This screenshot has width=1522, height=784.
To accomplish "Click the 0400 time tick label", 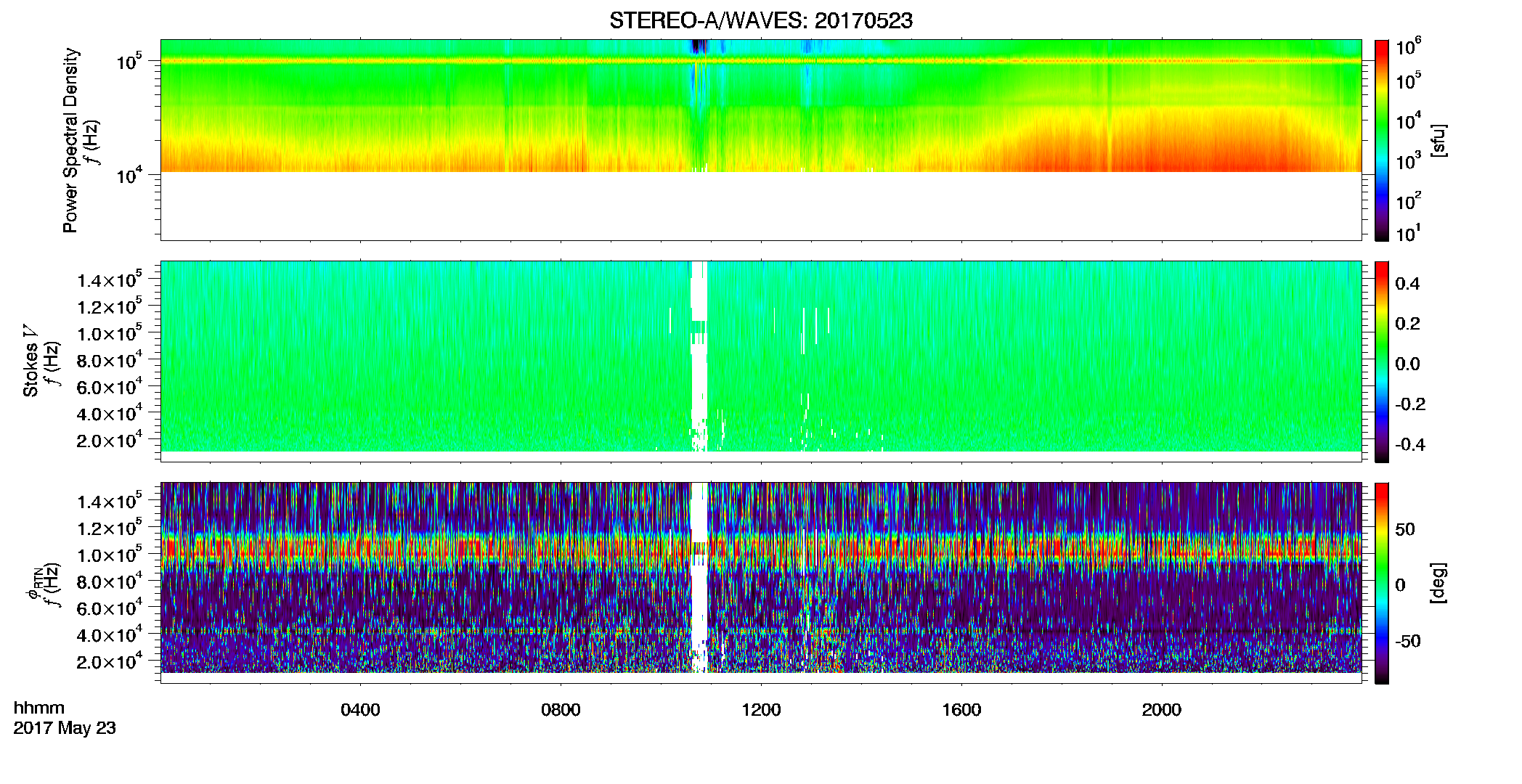I will pyautogui.click(x=360, y=710).
